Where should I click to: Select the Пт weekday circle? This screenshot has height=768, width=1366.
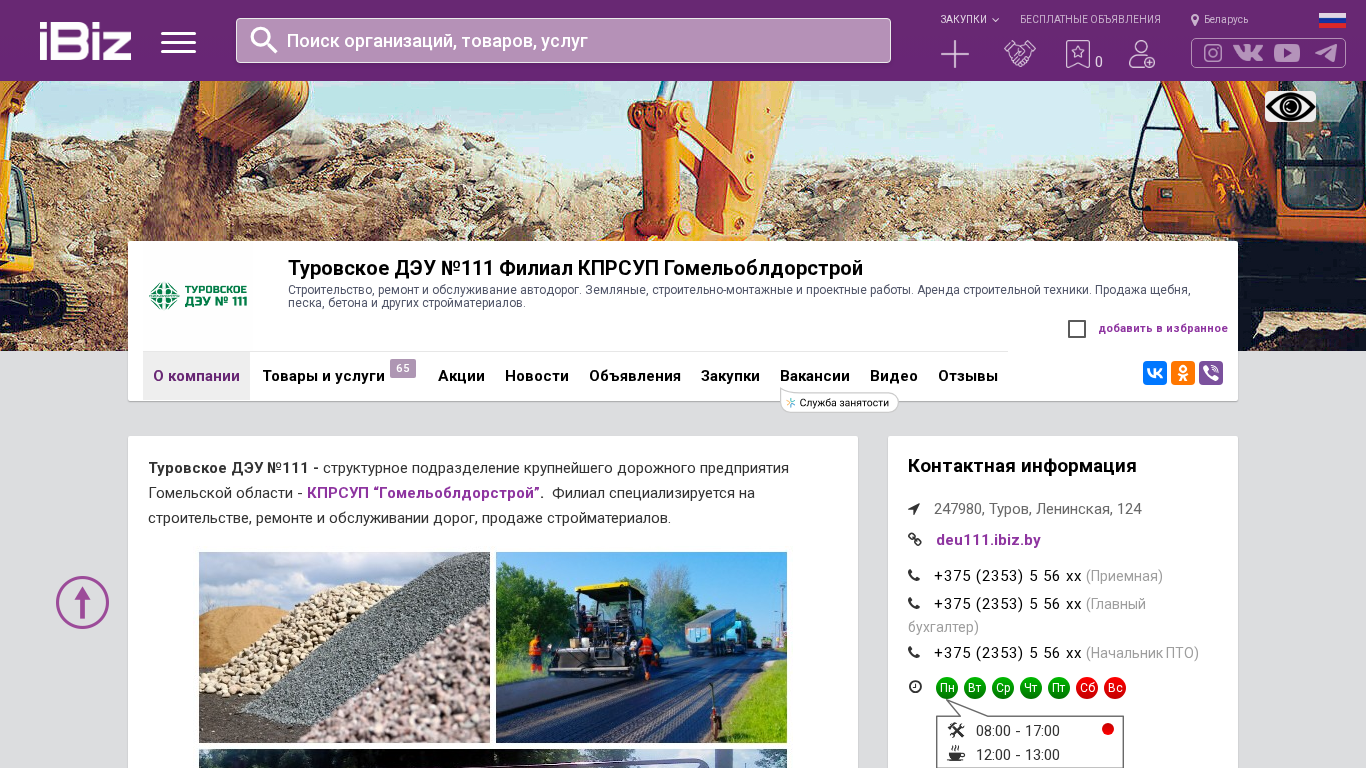(x=1059, y=688)
